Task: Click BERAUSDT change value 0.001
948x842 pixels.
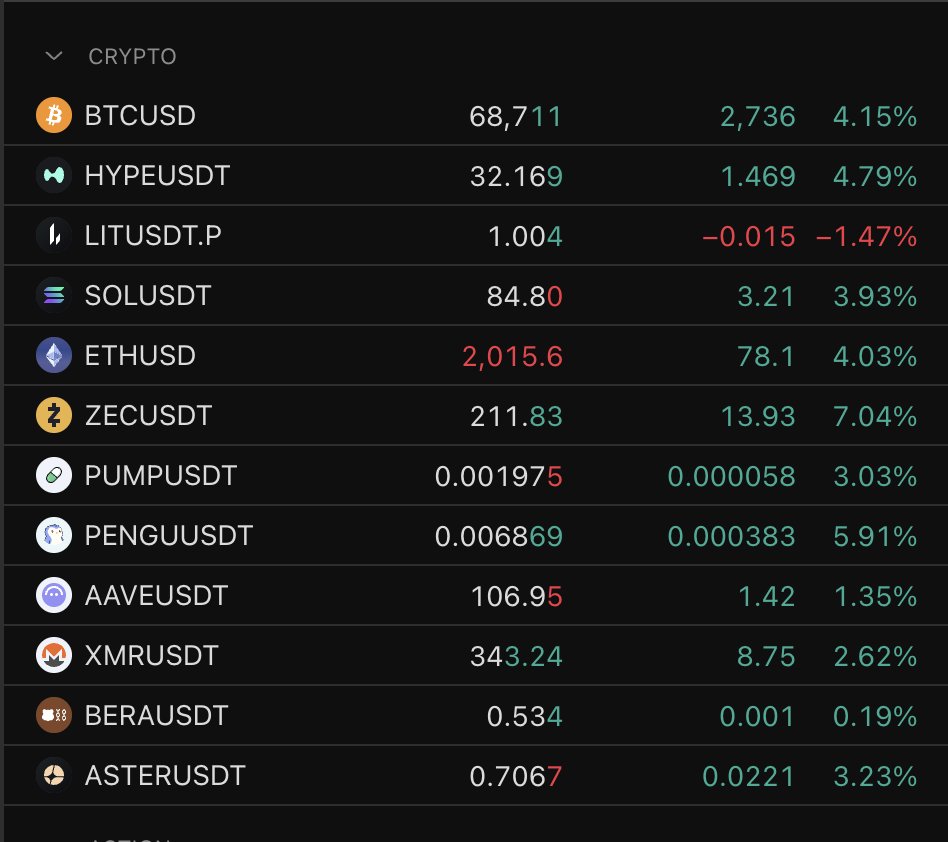Action: [x=757, y=716]
